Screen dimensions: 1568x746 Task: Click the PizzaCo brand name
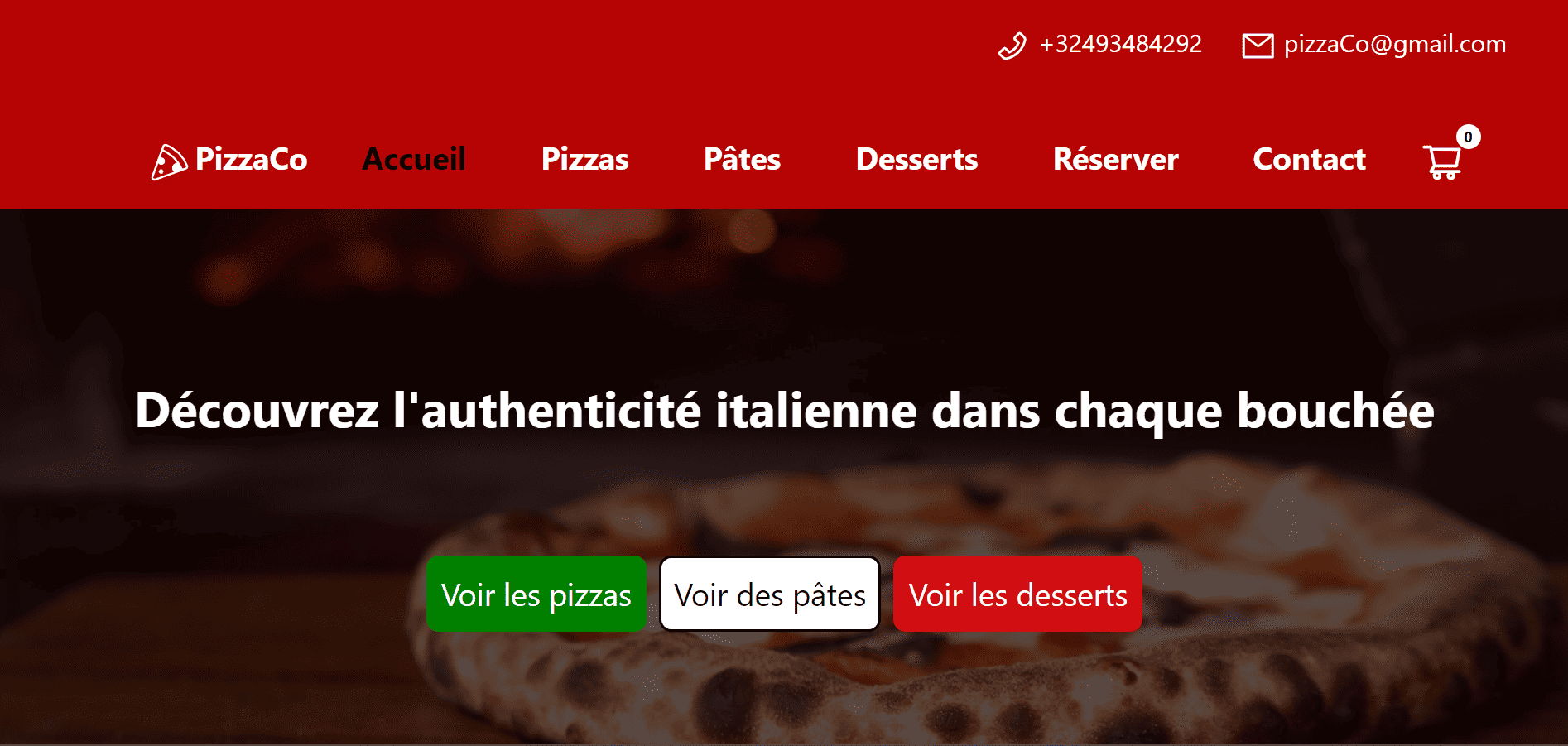tap(251, 159)
